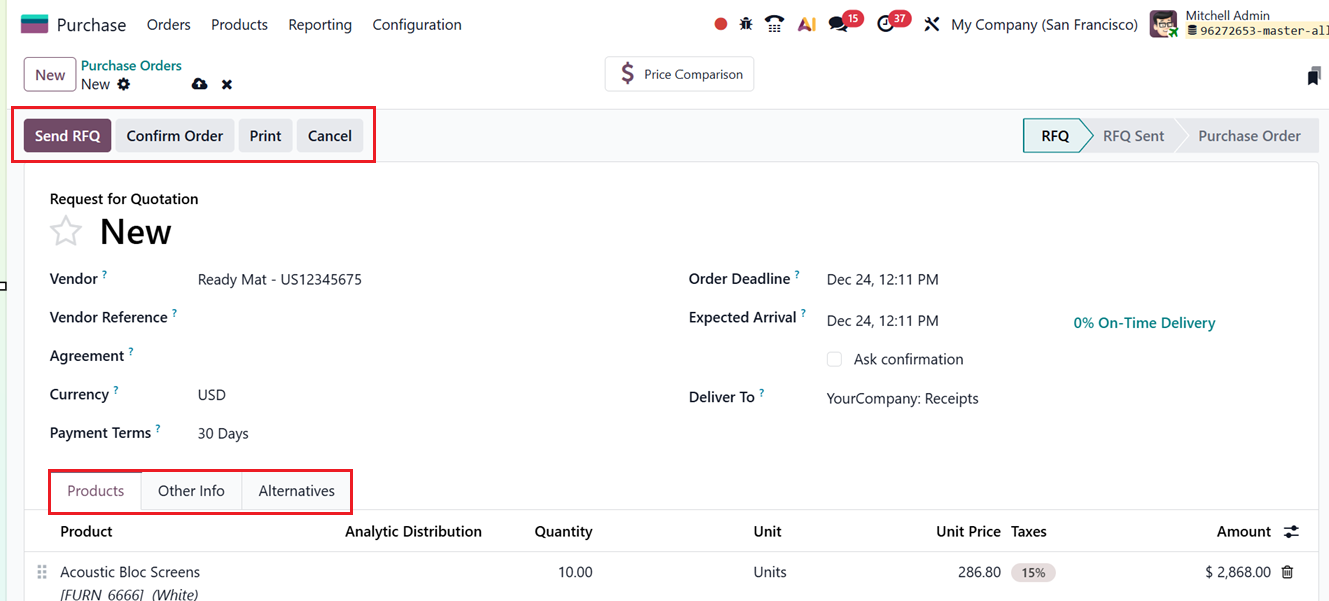The height and width of the screenshot is (601, 1329).
Task: Toggle the bookmark at top right
Action: [x=1313, y=75]
